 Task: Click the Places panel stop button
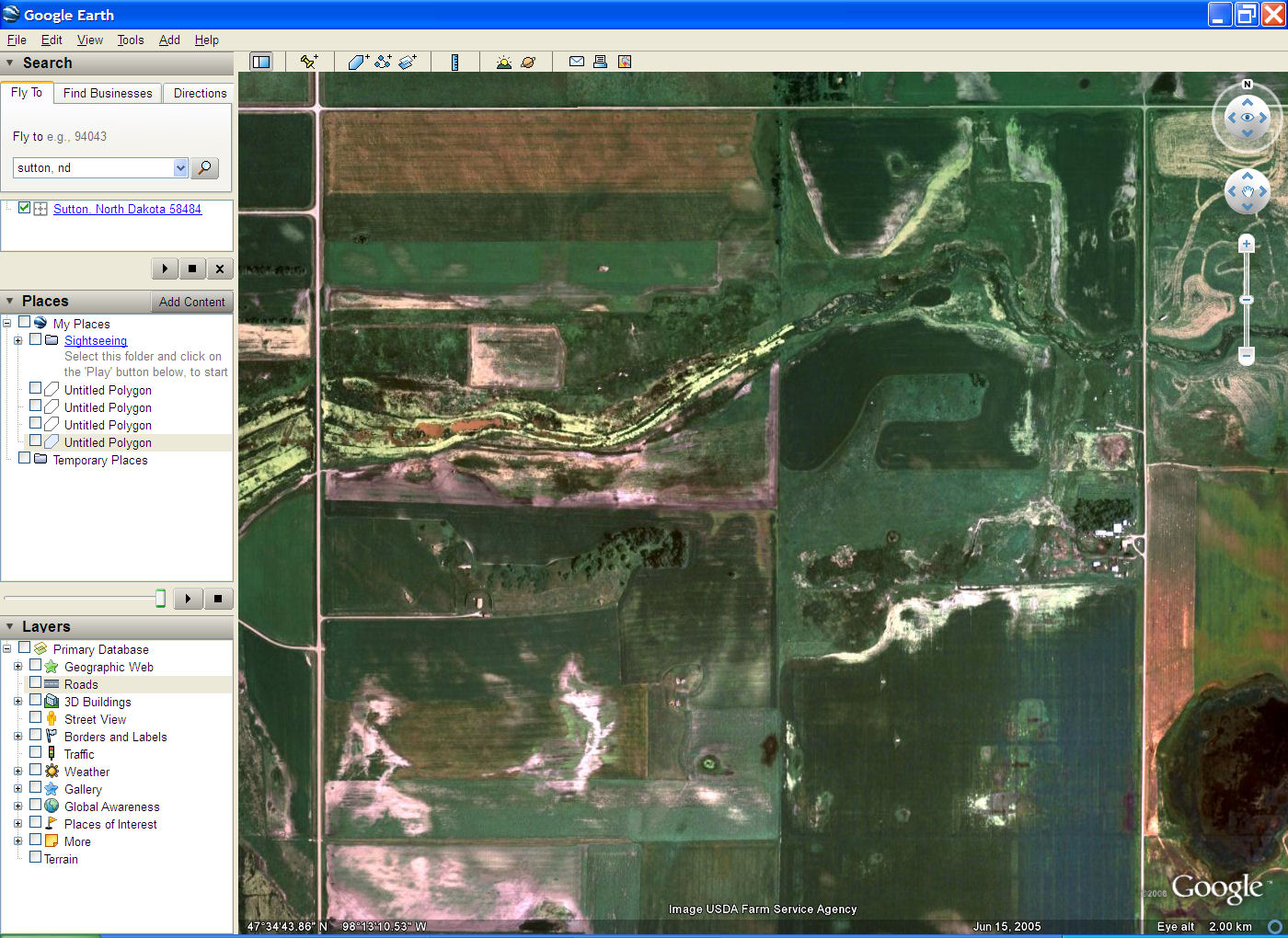click(218, 599)
